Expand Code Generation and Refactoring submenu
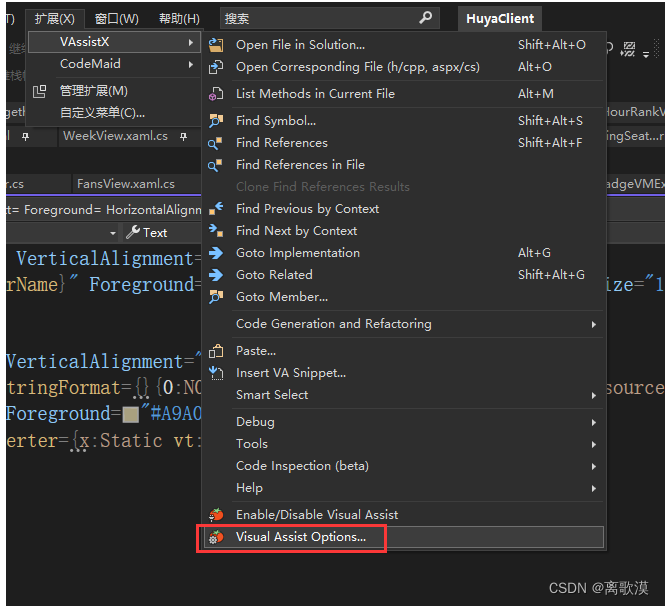Viewport: 665px width, 606px height. [594, 324]
